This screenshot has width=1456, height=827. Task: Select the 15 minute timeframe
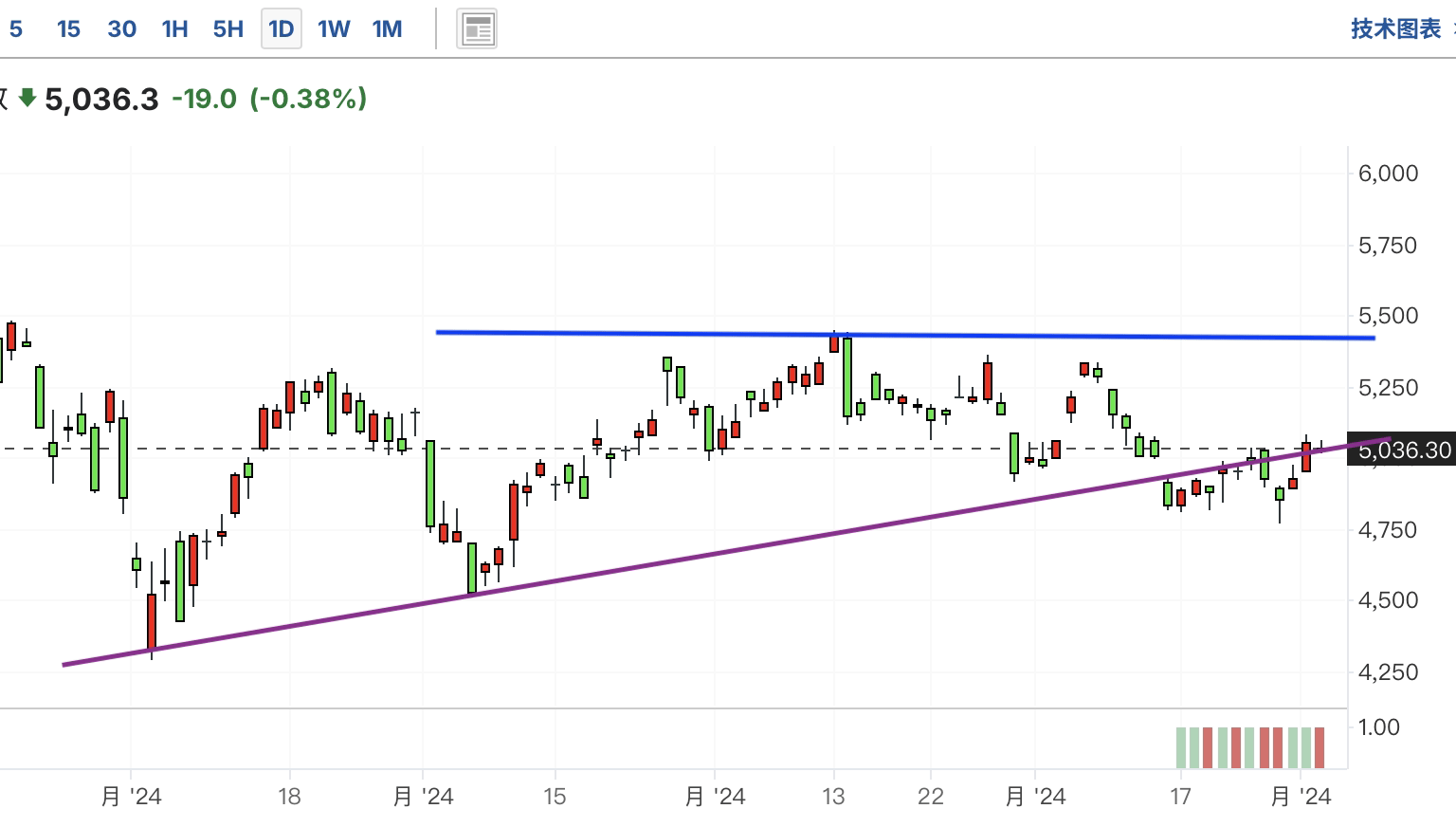[68, 29]
